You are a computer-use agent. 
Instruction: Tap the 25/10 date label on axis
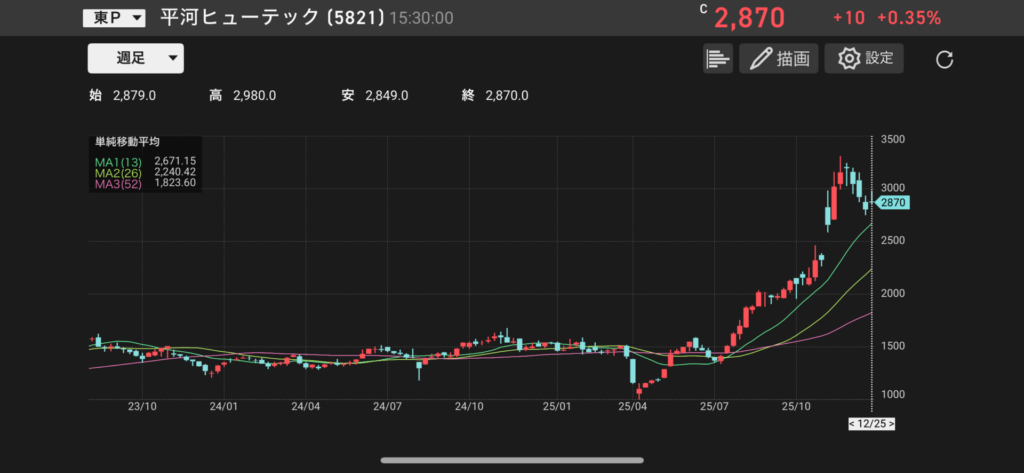[796, 407]
